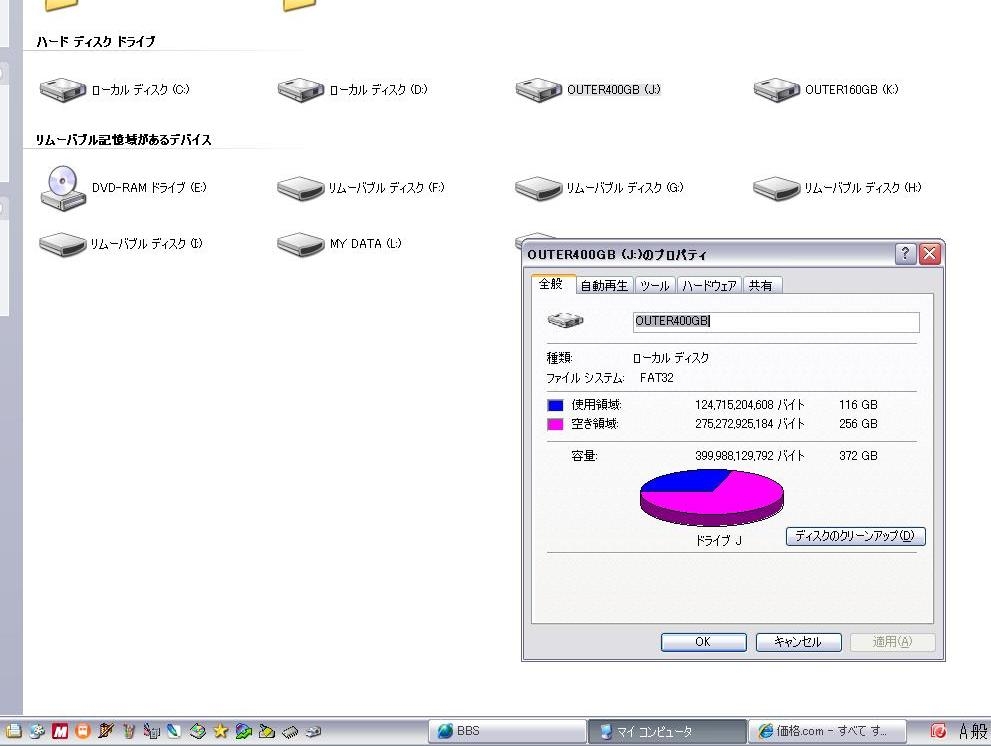Click the red M icon in the quick launch bar
Screen dimensions: 991x746
click(60, 731)
